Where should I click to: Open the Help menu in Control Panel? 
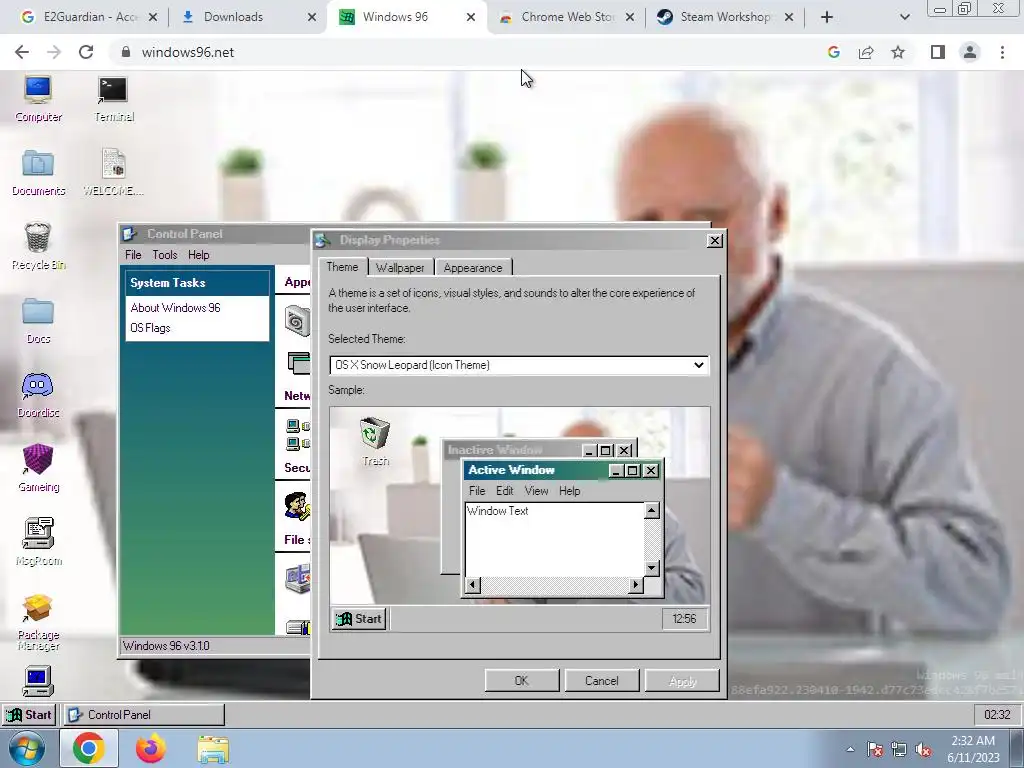click(199, 255)
